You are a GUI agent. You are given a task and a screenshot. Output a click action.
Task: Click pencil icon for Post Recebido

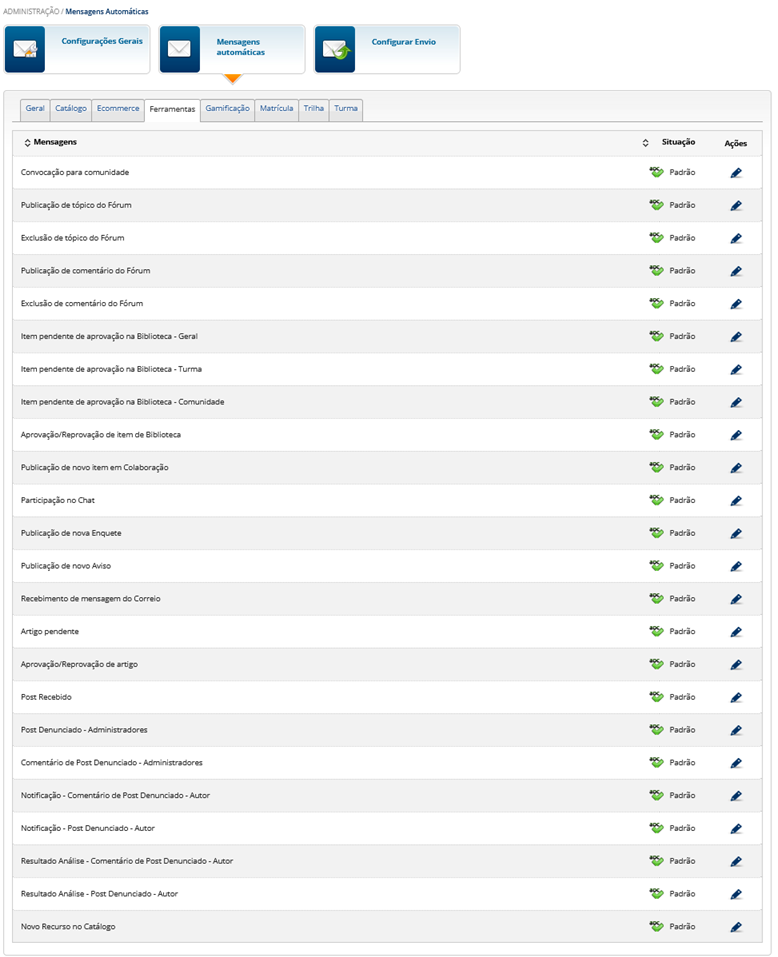[736, 698]
